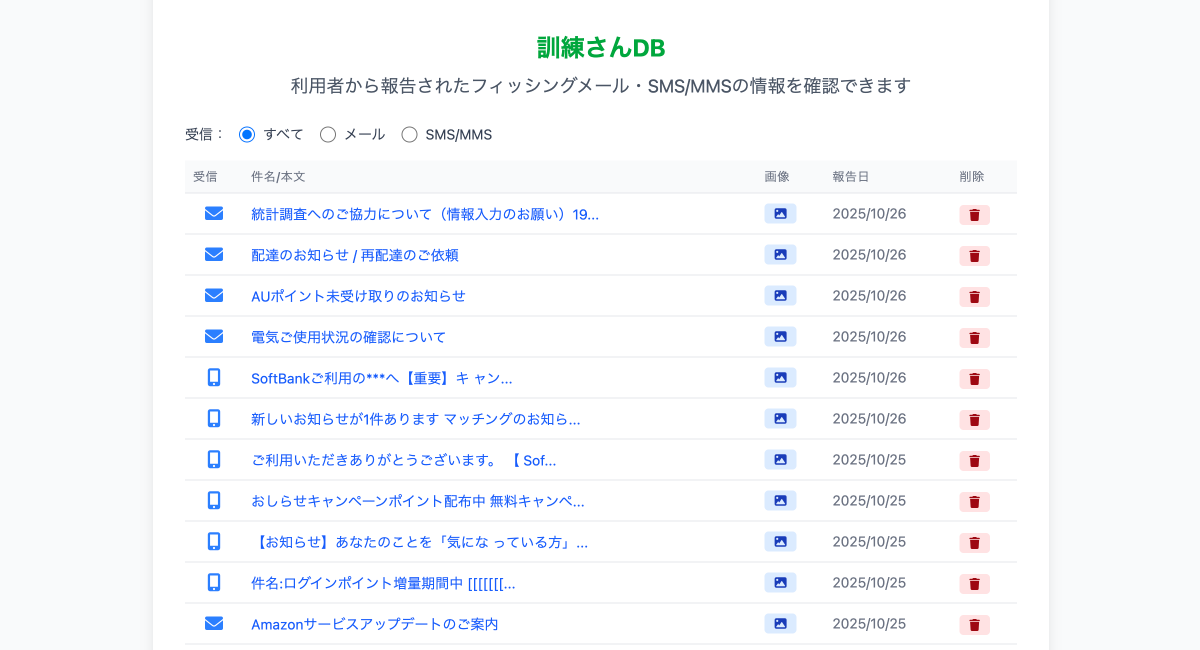Click the envelope icon on the 統計調査 row
The image size is (1200, 650).
(213, 213)
